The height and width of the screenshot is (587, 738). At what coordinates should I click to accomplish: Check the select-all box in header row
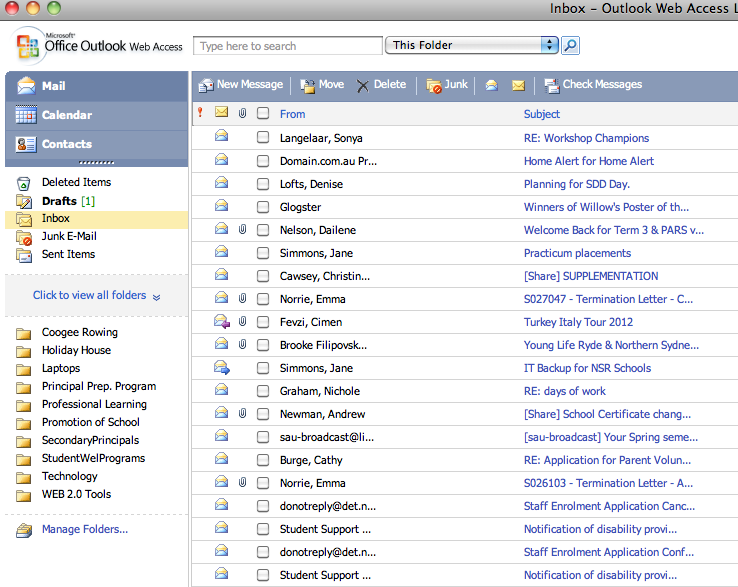coord(263,114)
